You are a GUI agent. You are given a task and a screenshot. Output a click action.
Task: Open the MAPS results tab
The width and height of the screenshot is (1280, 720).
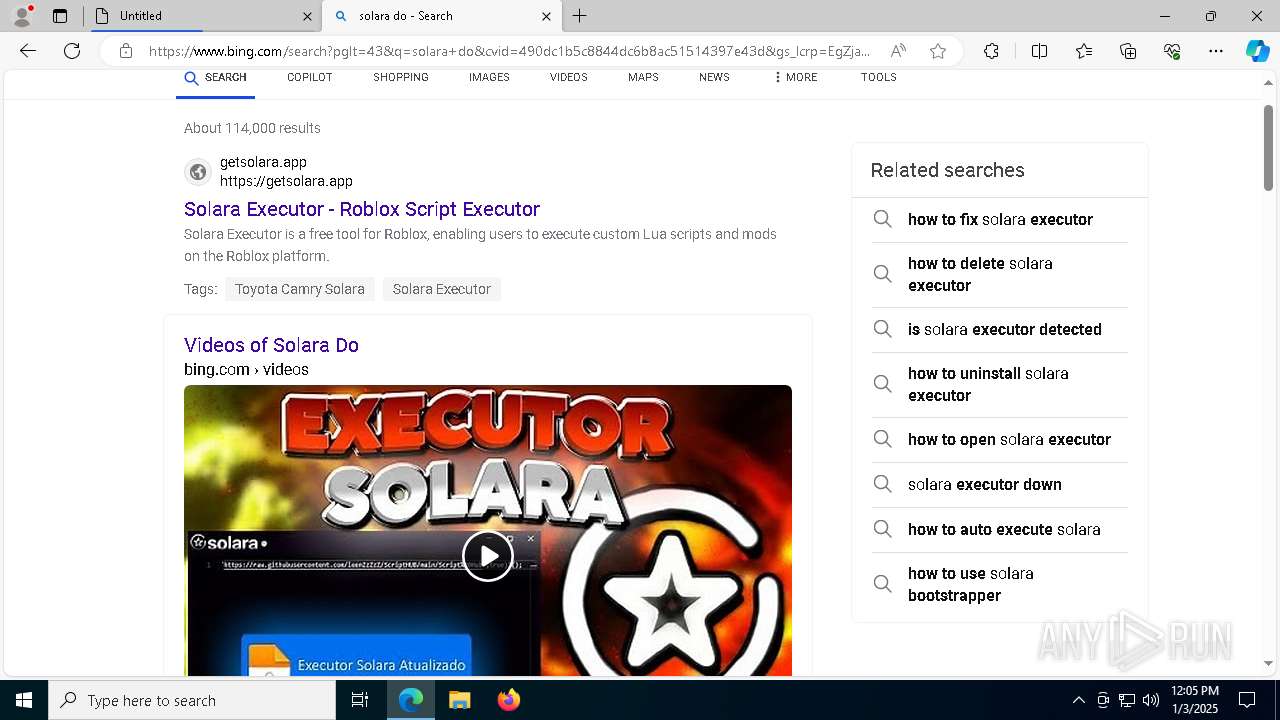[643, 78]
